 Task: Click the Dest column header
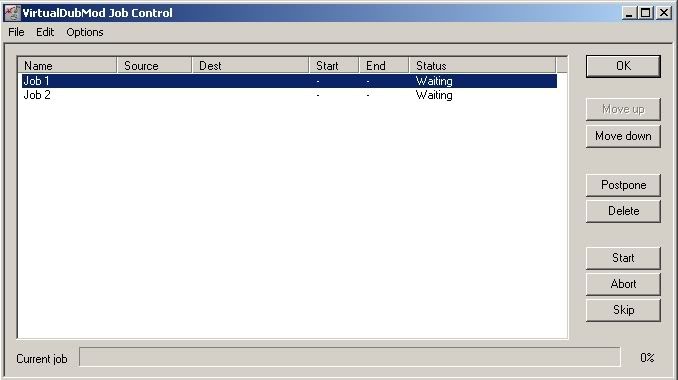pos(251,66)
